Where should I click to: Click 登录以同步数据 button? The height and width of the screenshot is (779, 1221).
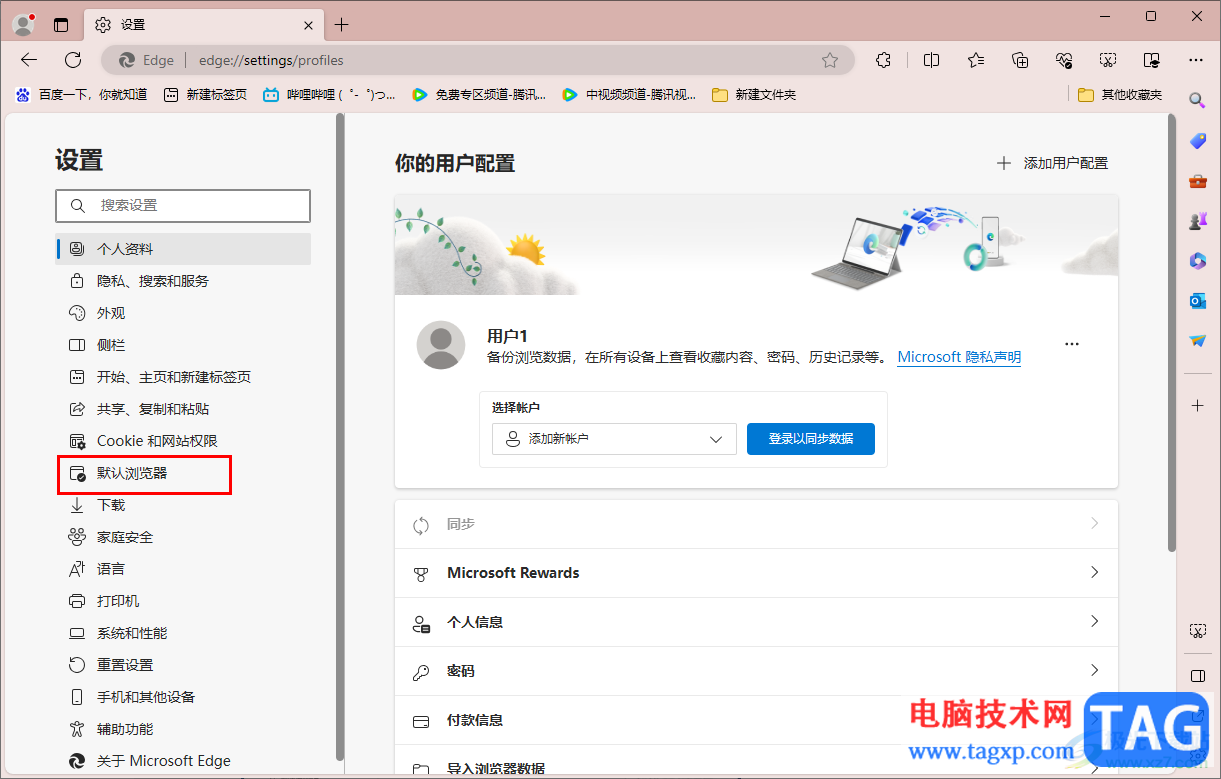pyautogui.click(x=811, y=439)
